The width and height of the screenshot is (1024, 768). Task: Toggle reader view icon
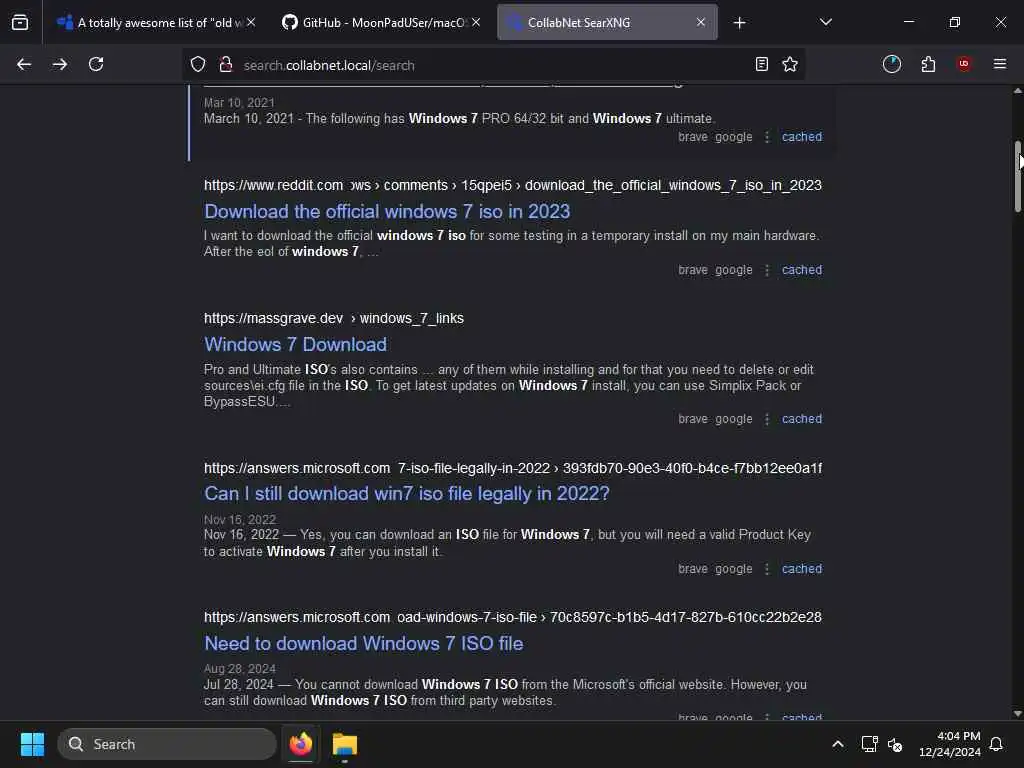[x=761, y=64]
